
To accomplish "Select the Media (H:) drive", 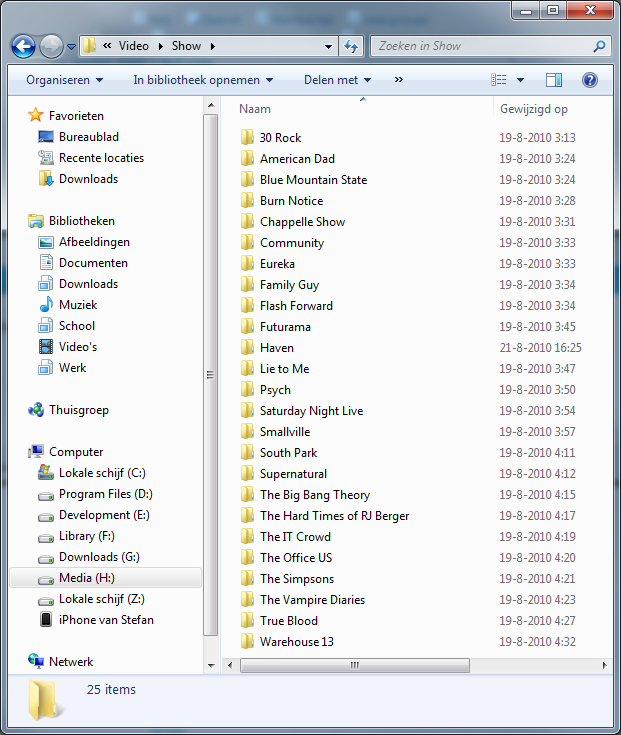I will [x=105, y=578].
